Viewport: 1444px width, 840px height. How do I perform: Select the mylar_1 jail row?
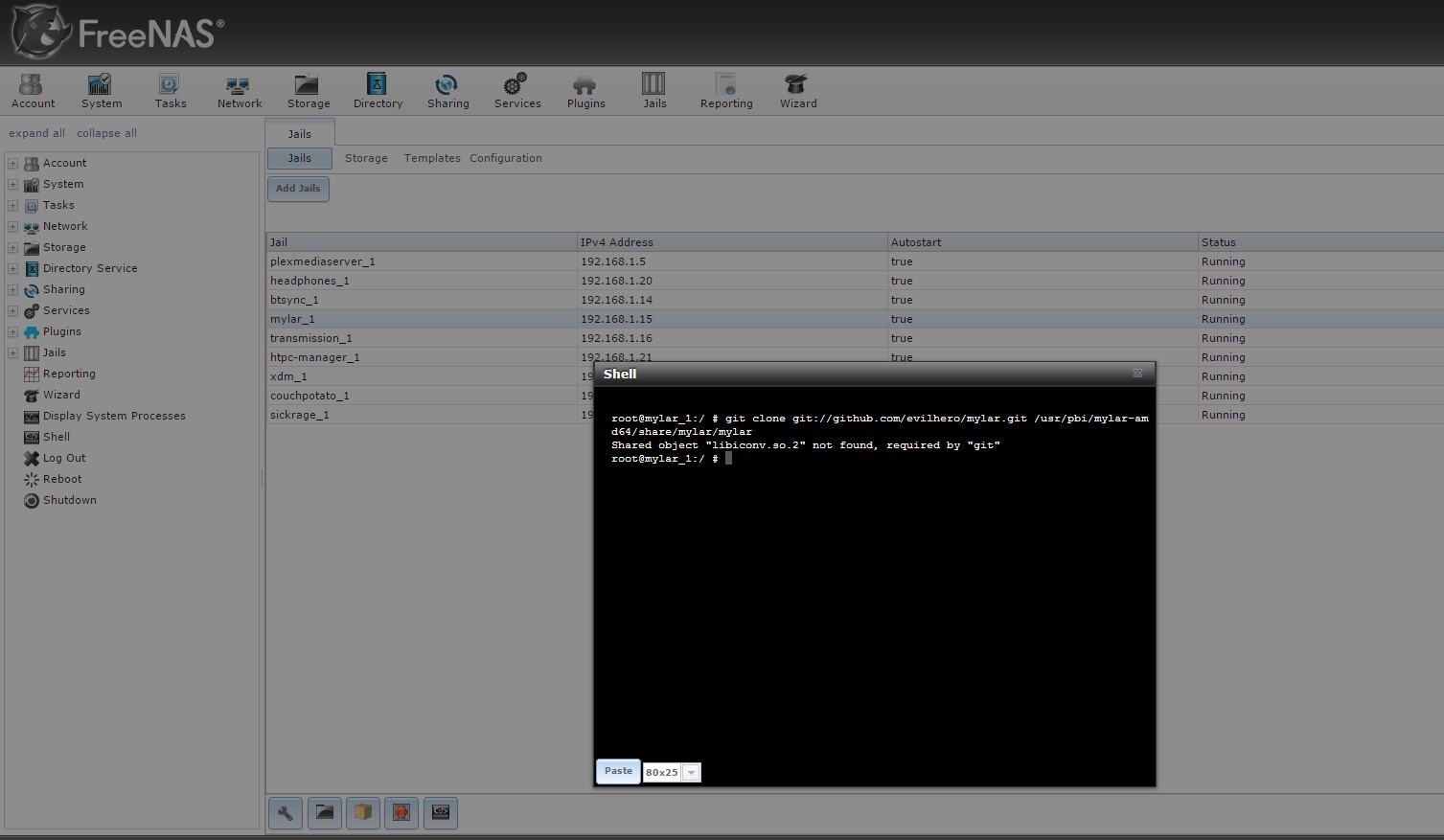coord(855,319)
